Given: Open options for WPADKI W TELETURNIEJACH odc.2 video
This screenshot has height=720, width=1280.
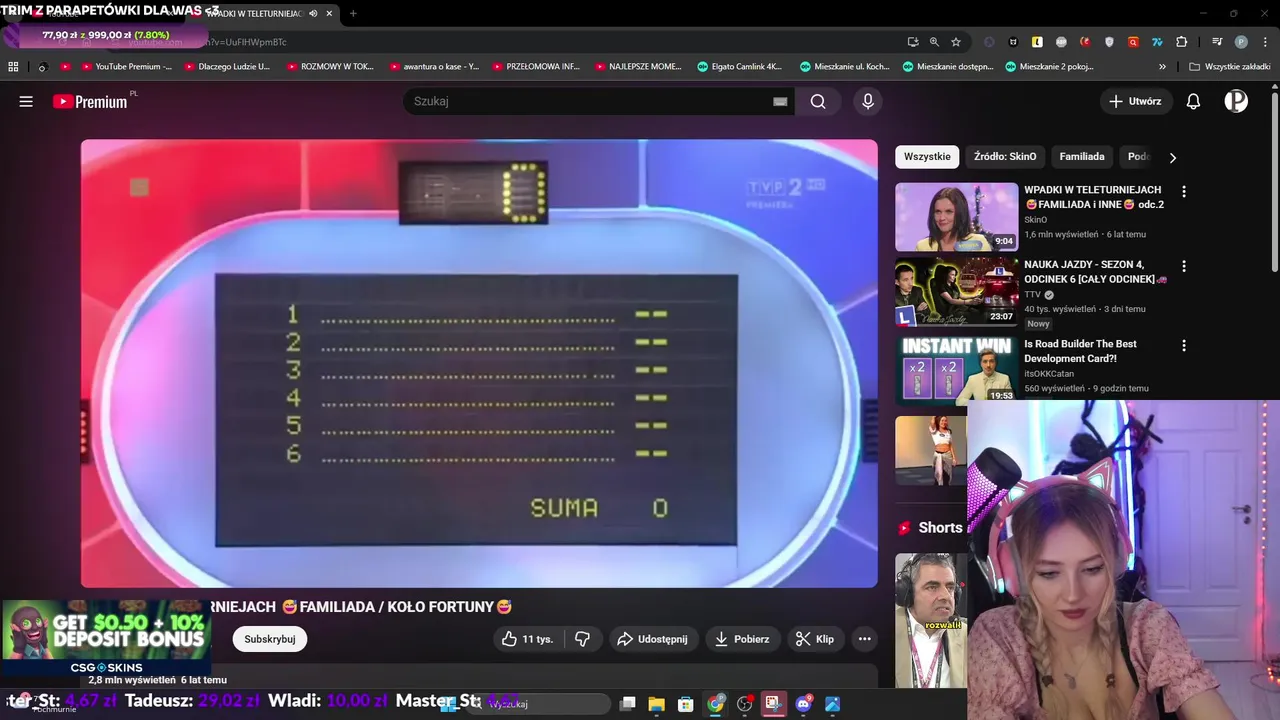Looking at the screenshot, I should point(1184,191).
